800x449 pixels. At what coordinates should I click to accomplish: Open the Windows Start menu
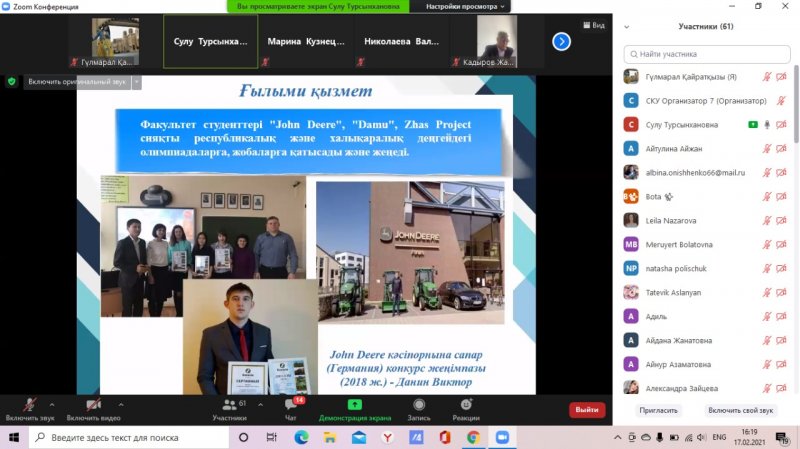point(14,437)
